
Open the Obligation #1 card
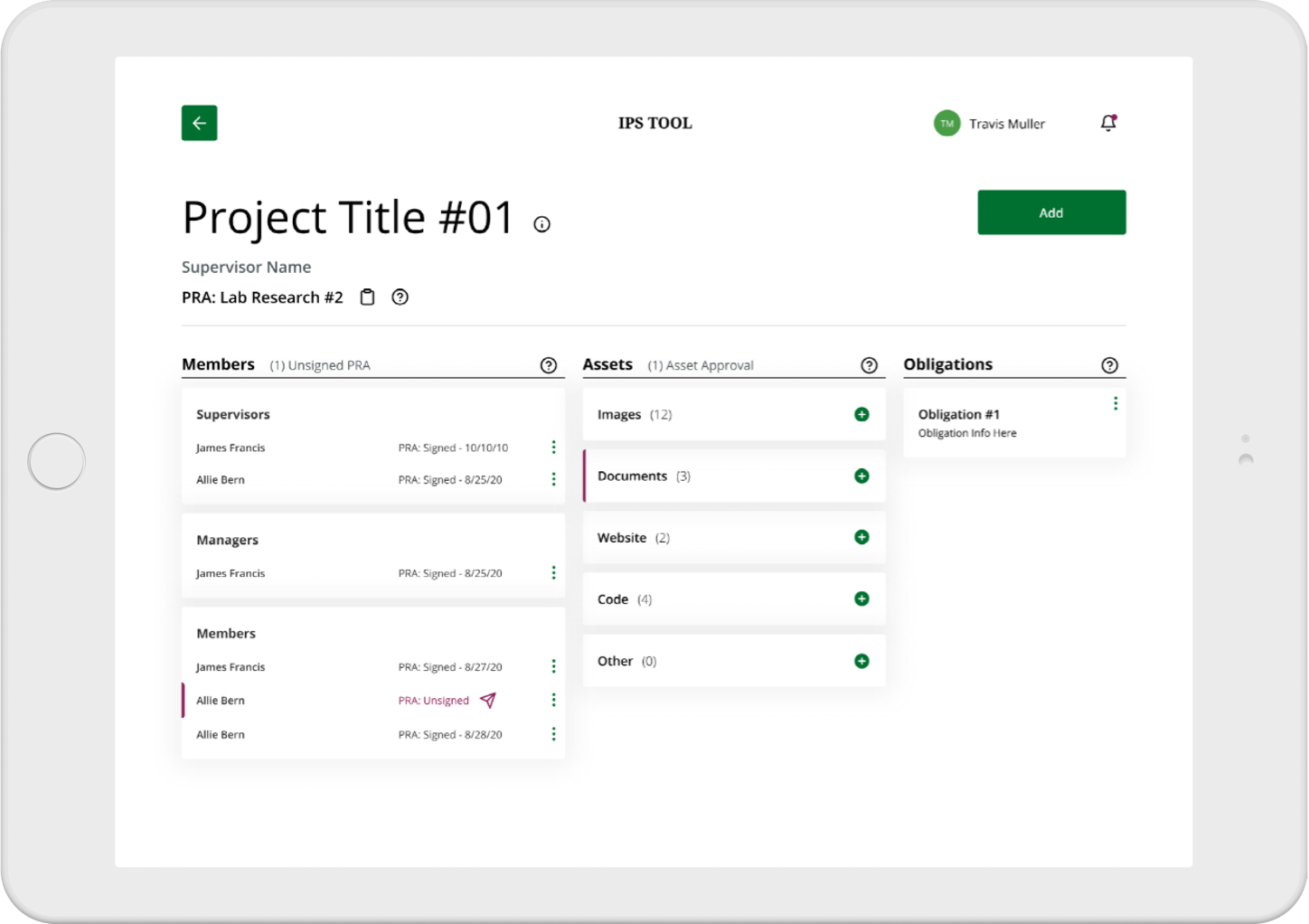click(1014, 423)
